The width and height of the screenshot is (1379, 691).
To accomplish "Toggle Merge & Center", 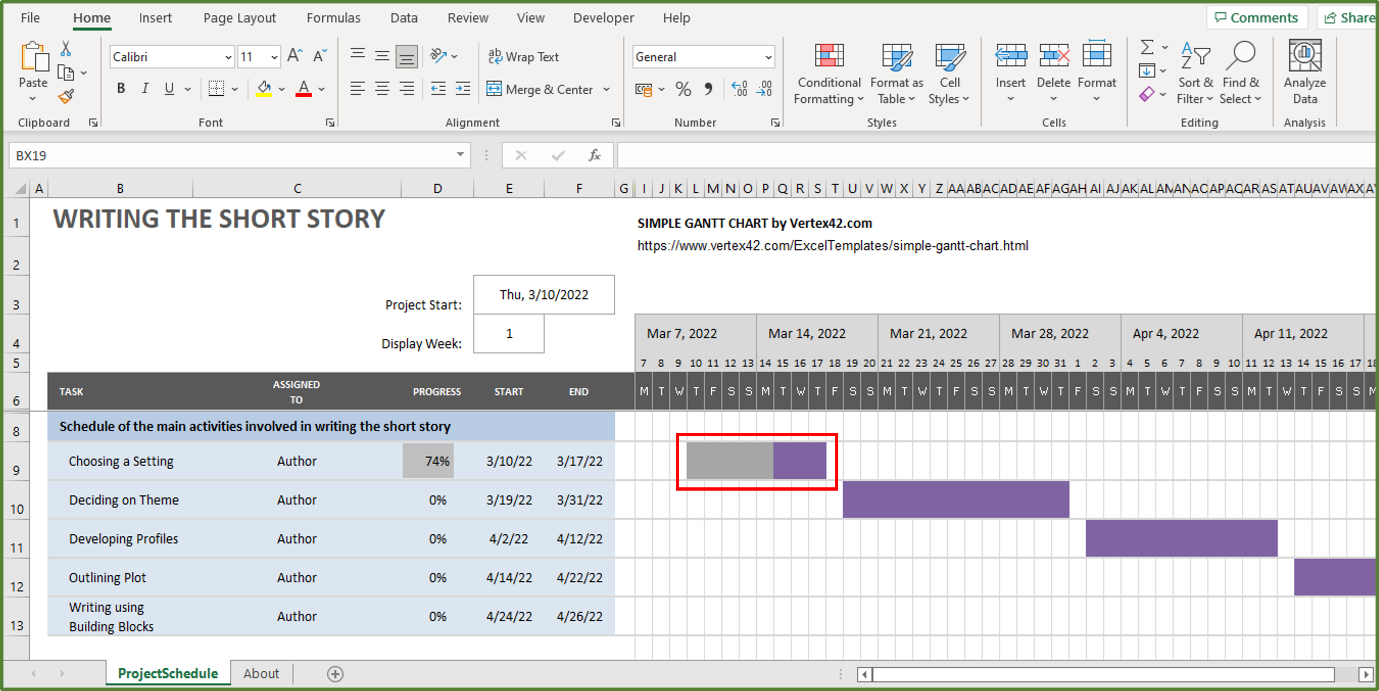I will tap(541, 89).
